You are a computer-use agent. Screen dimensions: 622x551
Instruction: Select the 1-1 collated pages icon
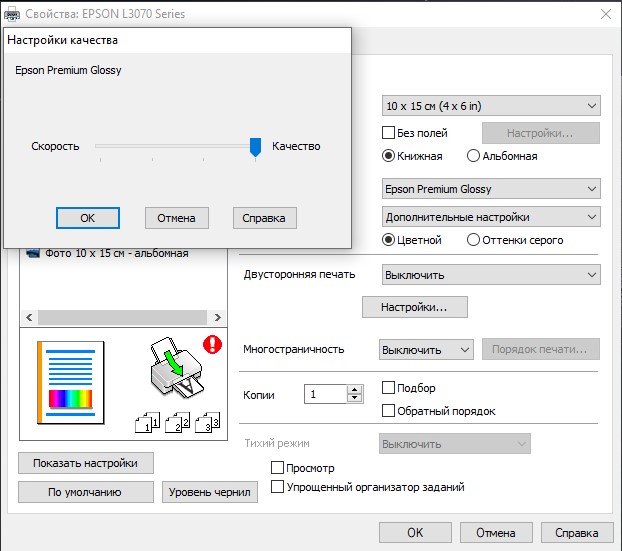pyautogui.click(x=148, y=423)
